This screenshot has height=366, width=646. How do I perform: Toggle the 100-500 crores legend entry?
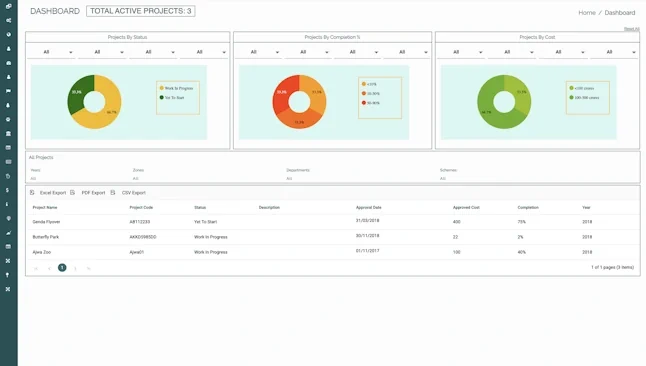[584, 98]
